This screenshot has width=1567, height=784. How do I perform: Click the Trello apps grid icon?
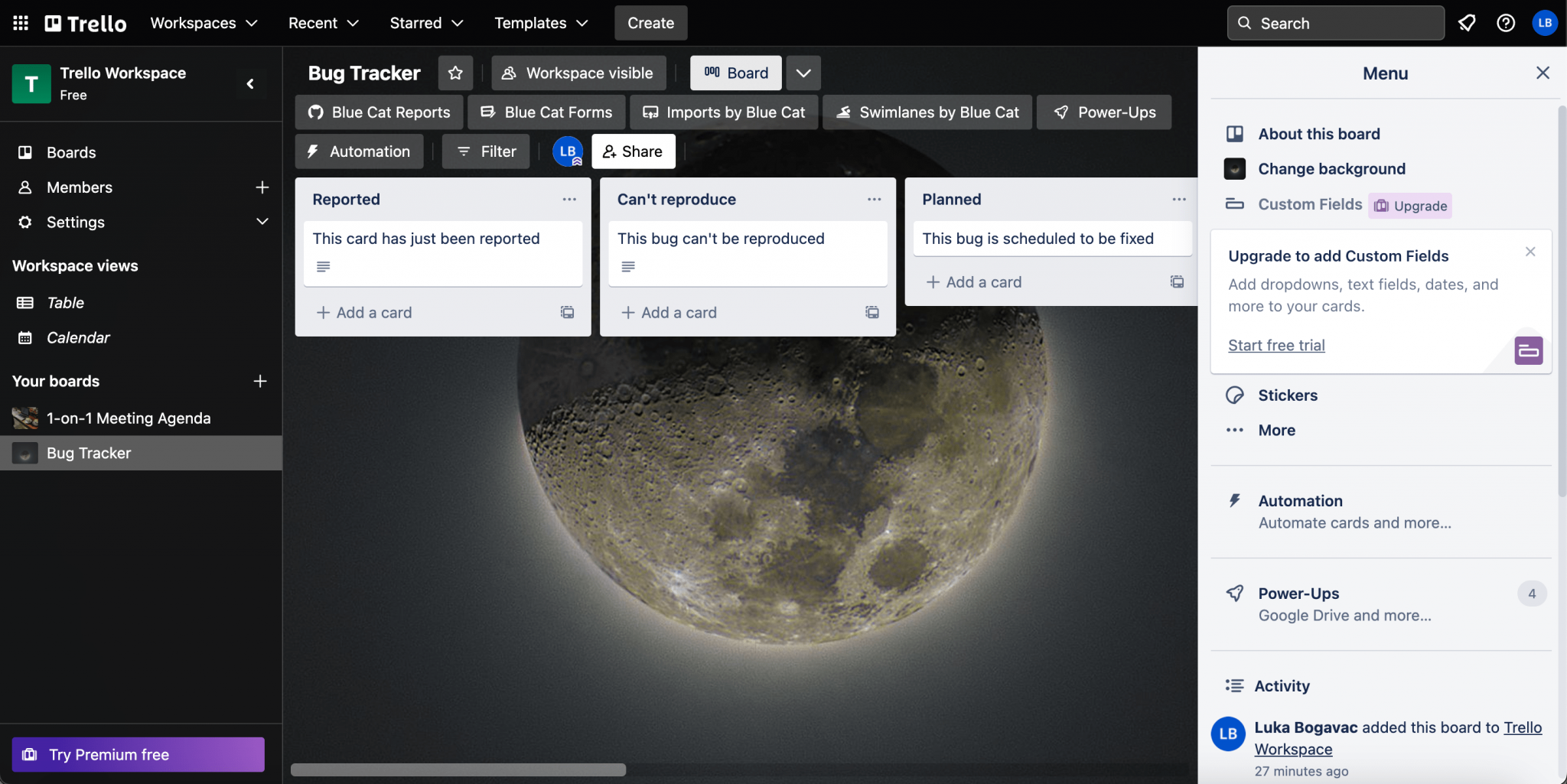(x=20, y=22)
